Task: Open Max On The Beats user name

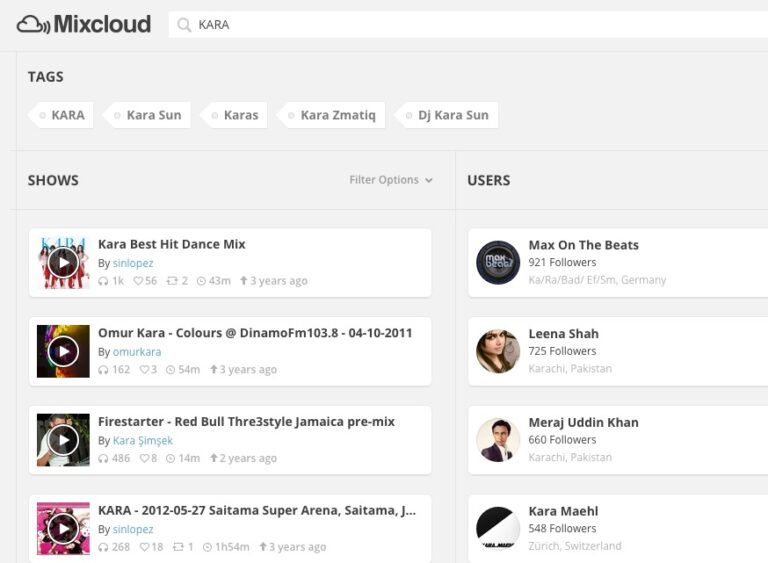Action: tap(583, 245)
